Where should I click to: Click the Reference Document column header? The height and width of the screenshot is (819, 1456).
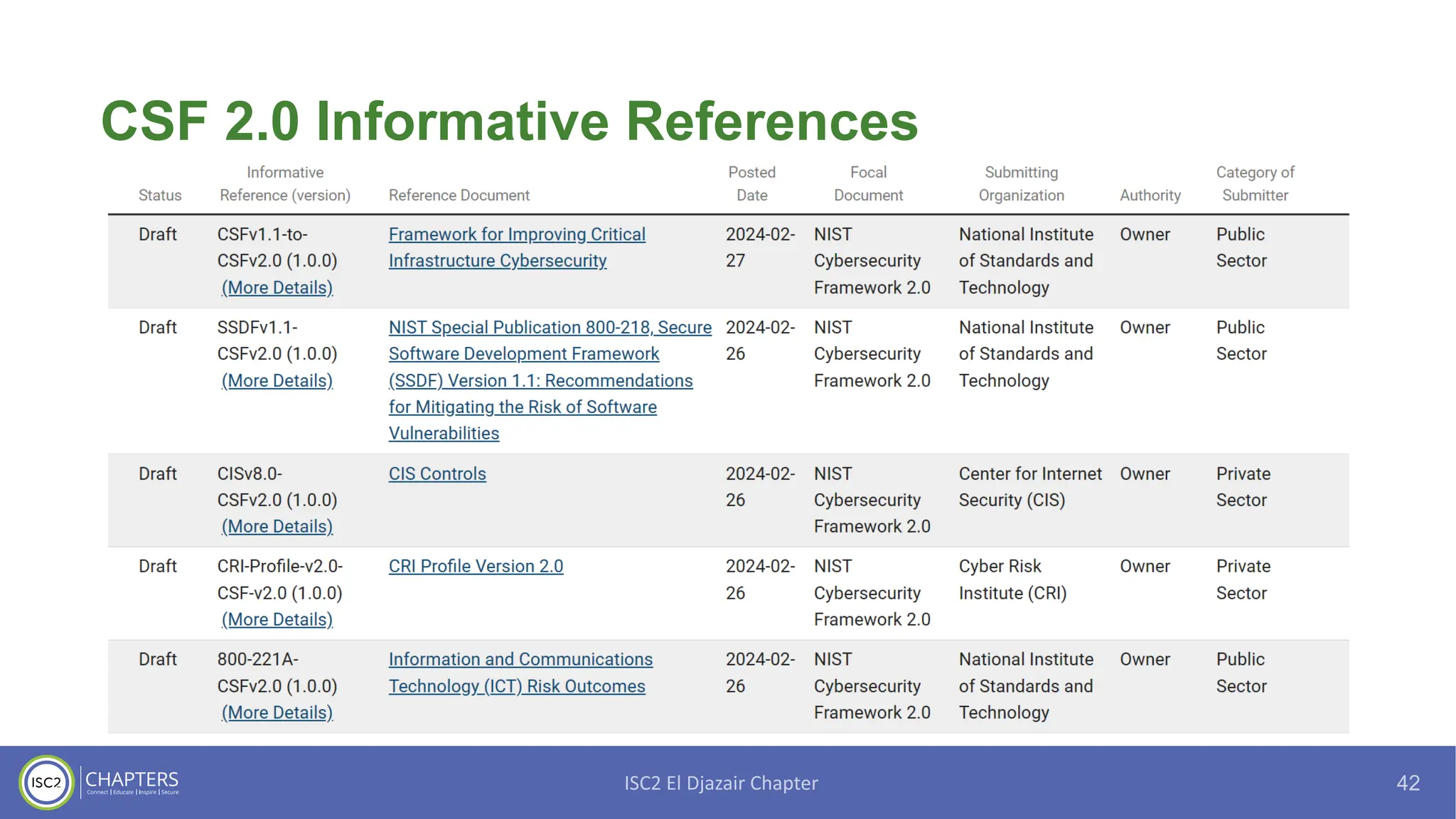(x=459, y=196)
